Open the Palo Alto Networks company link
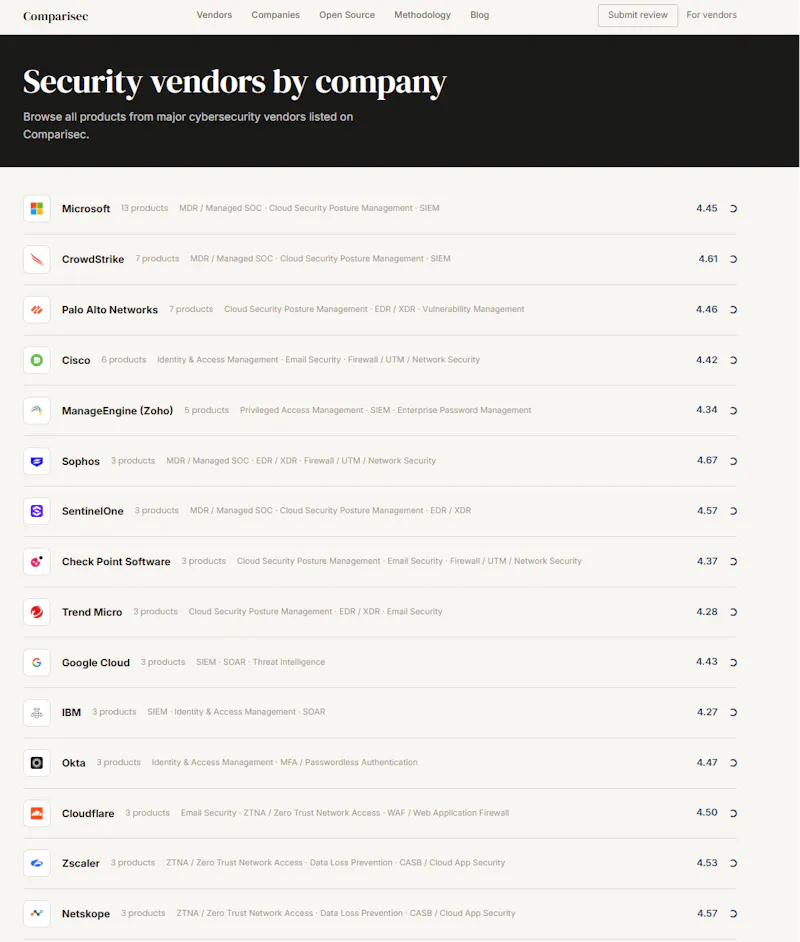Image resolution: width=800 pixels, height=942 pixels. pyautogui.click(x=110, y=309)
